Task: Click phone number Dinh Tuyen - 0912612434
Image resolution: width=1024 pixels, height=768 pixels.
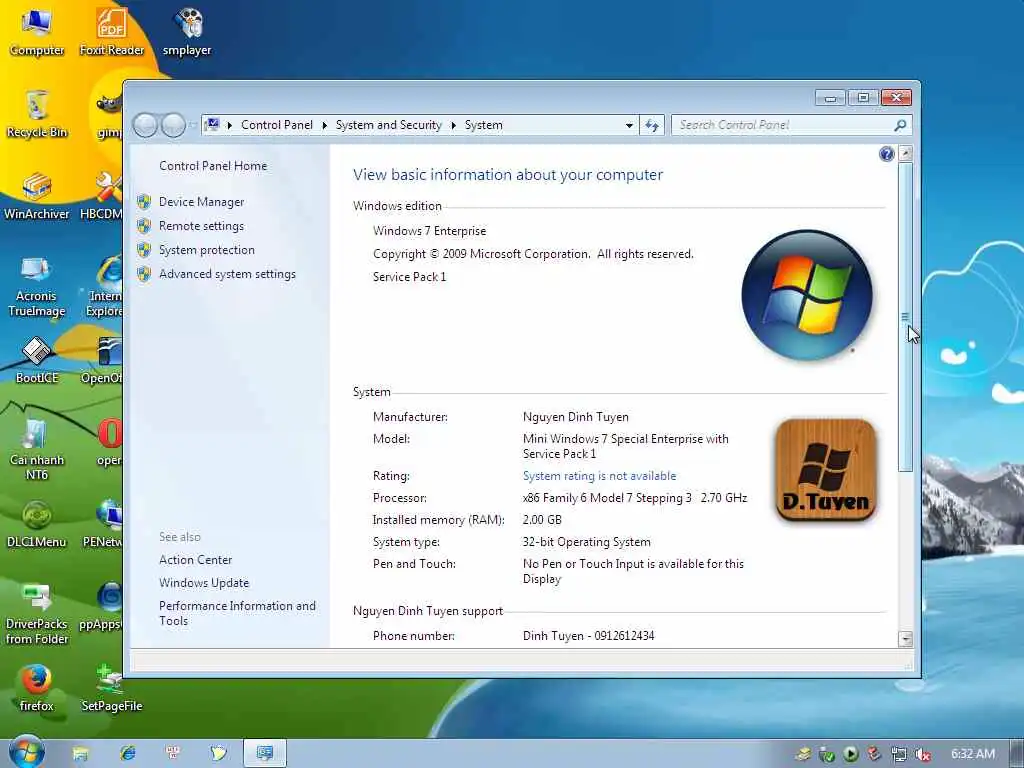Action: pyautogui.click(x=588, y=636)
